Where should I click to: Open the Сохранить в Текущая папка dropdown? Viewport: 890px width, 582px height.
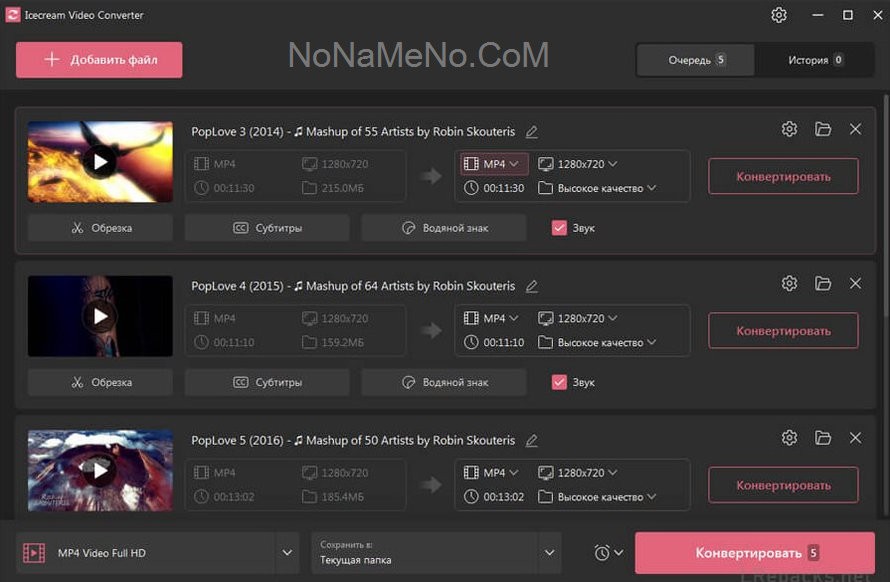pyautogui.click(x=548, y=553)
